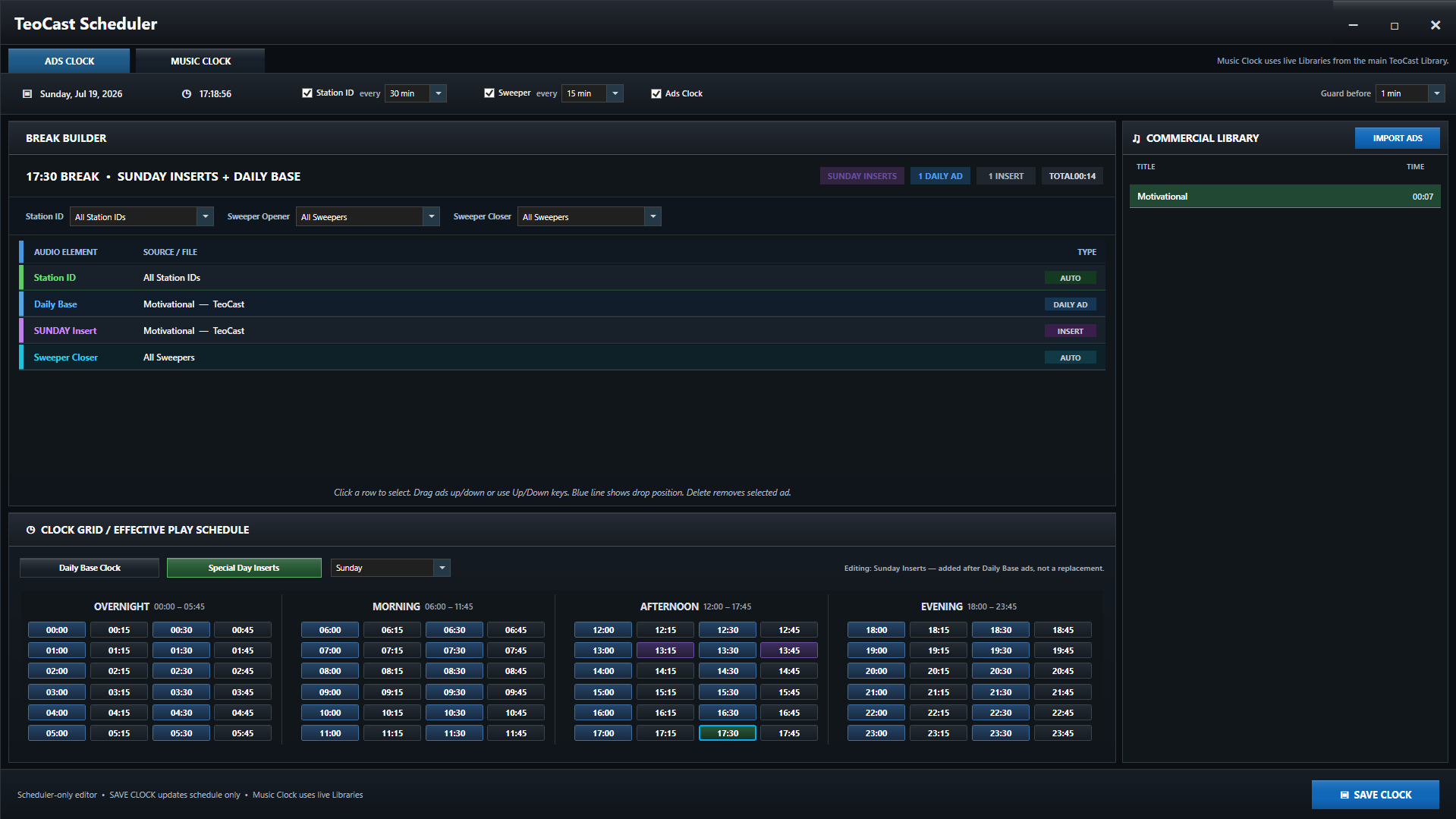Click the 1 DAILY AD badge

940,176
